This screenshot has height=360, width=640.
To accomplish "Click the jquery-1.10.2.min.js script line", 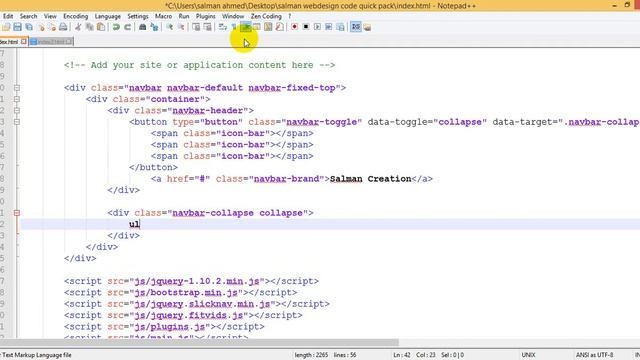I will 191,281.
